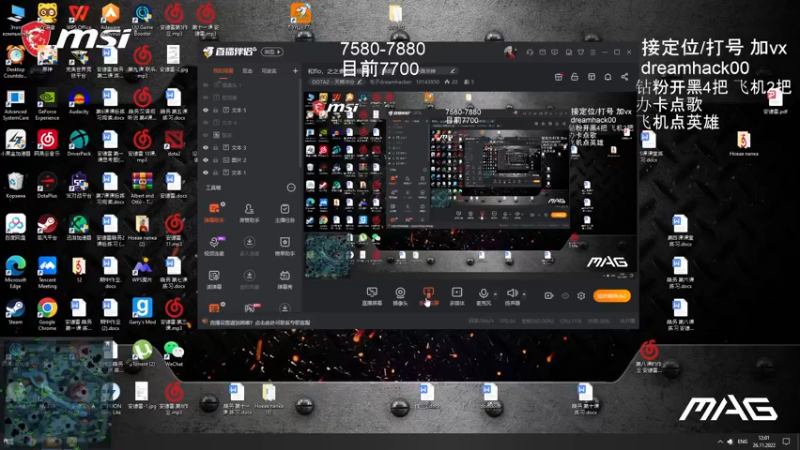The height and width of the screenshot is (450, 800).
Task: Open the hamburger menu in title bar
Action: 592,52
